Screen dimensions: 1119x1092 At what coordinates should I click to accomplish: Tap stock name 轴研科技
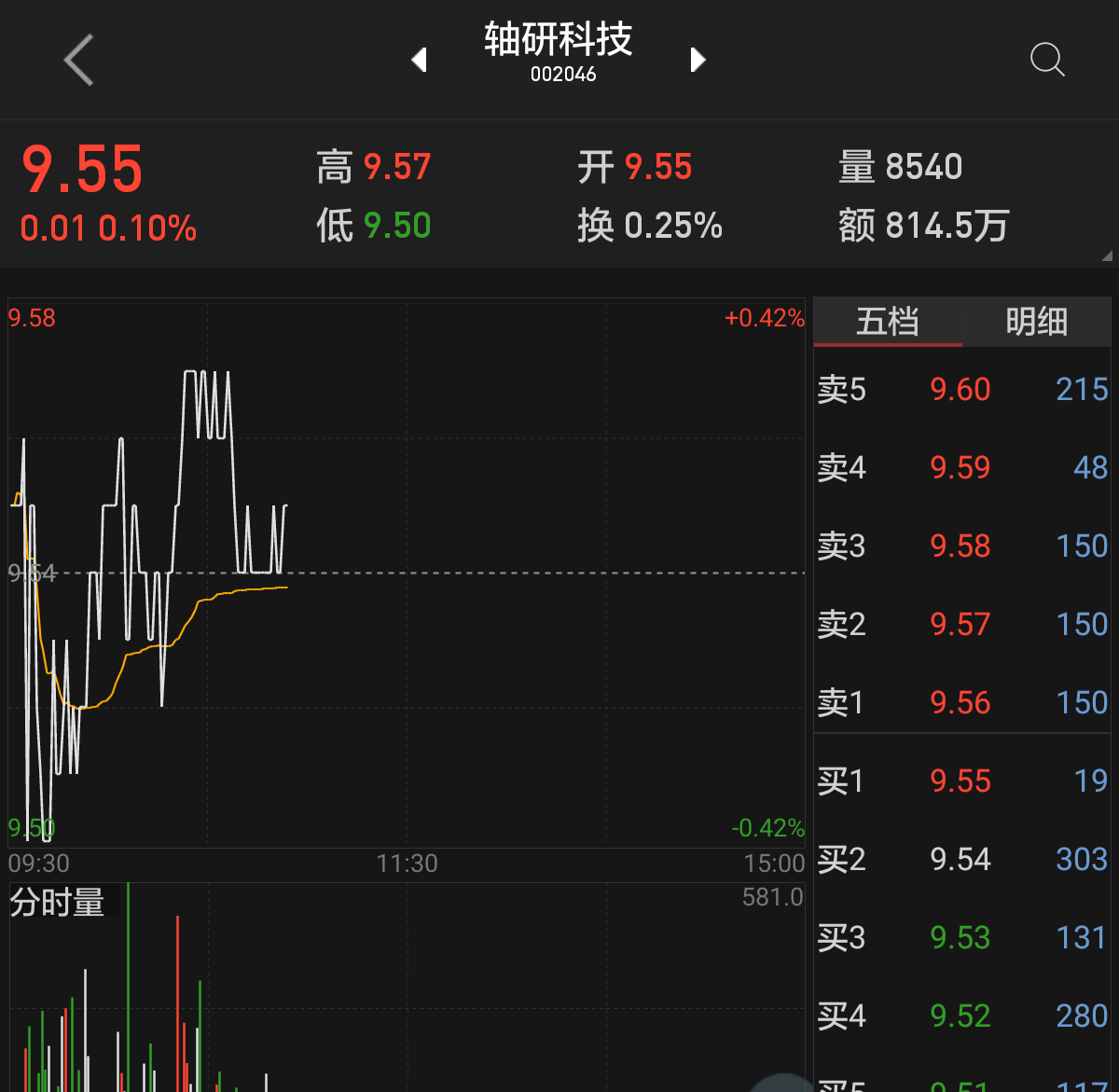coord(558,39)
